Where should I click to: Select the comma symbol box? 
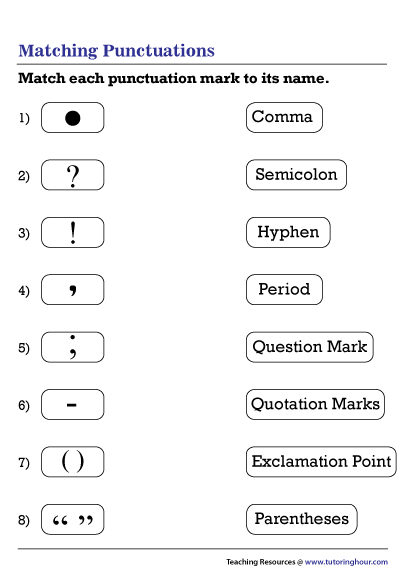pos(73,290)
